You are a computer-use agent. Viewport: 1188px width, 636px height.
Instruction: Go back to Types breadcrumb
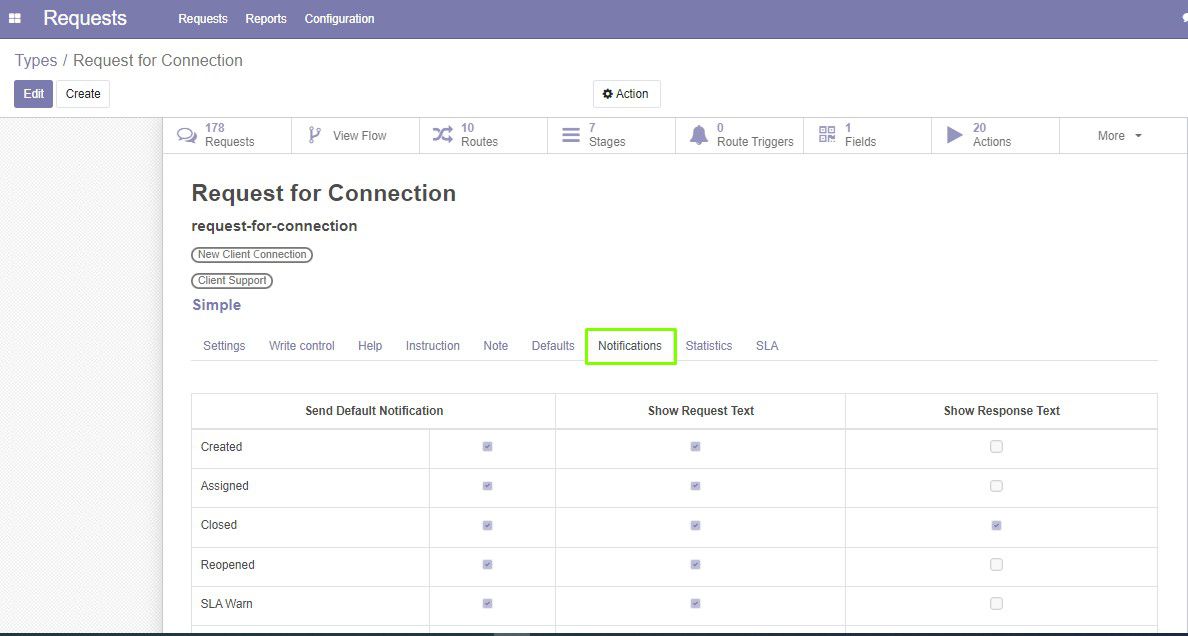36,61
